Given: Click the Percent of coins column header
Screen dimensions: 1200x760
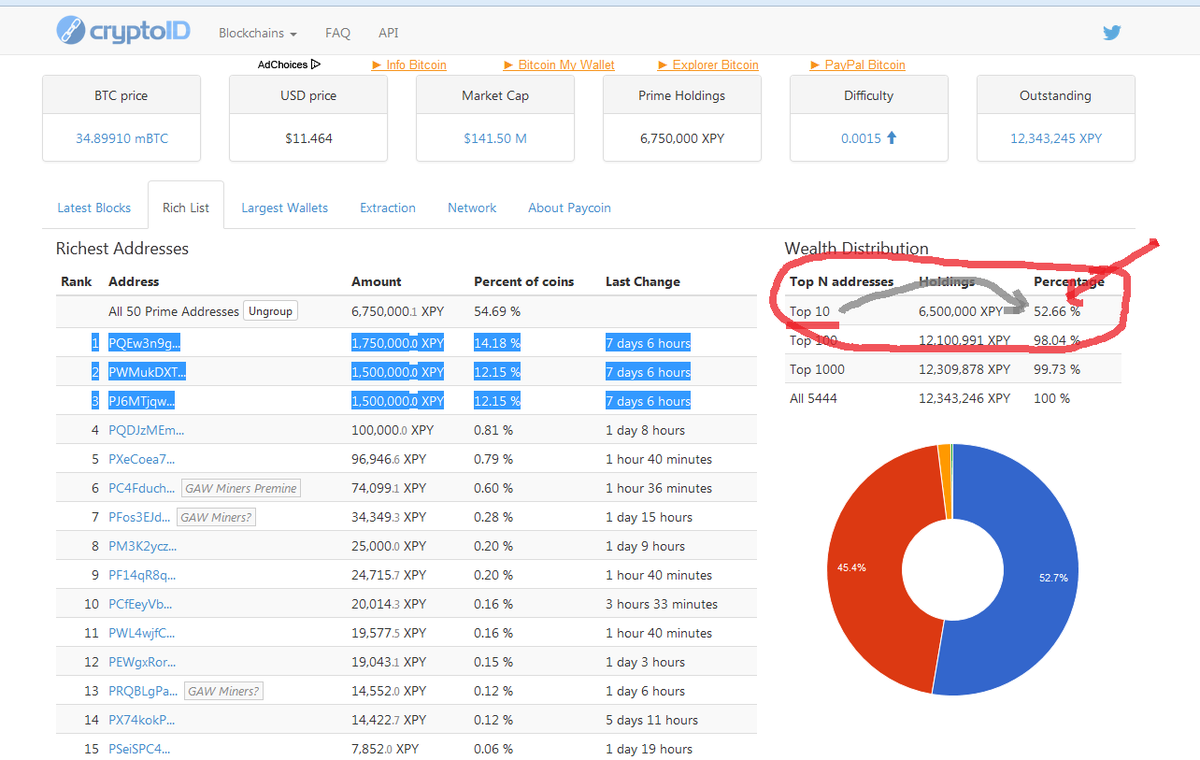Looking at the screenshot, I should 524,282.
